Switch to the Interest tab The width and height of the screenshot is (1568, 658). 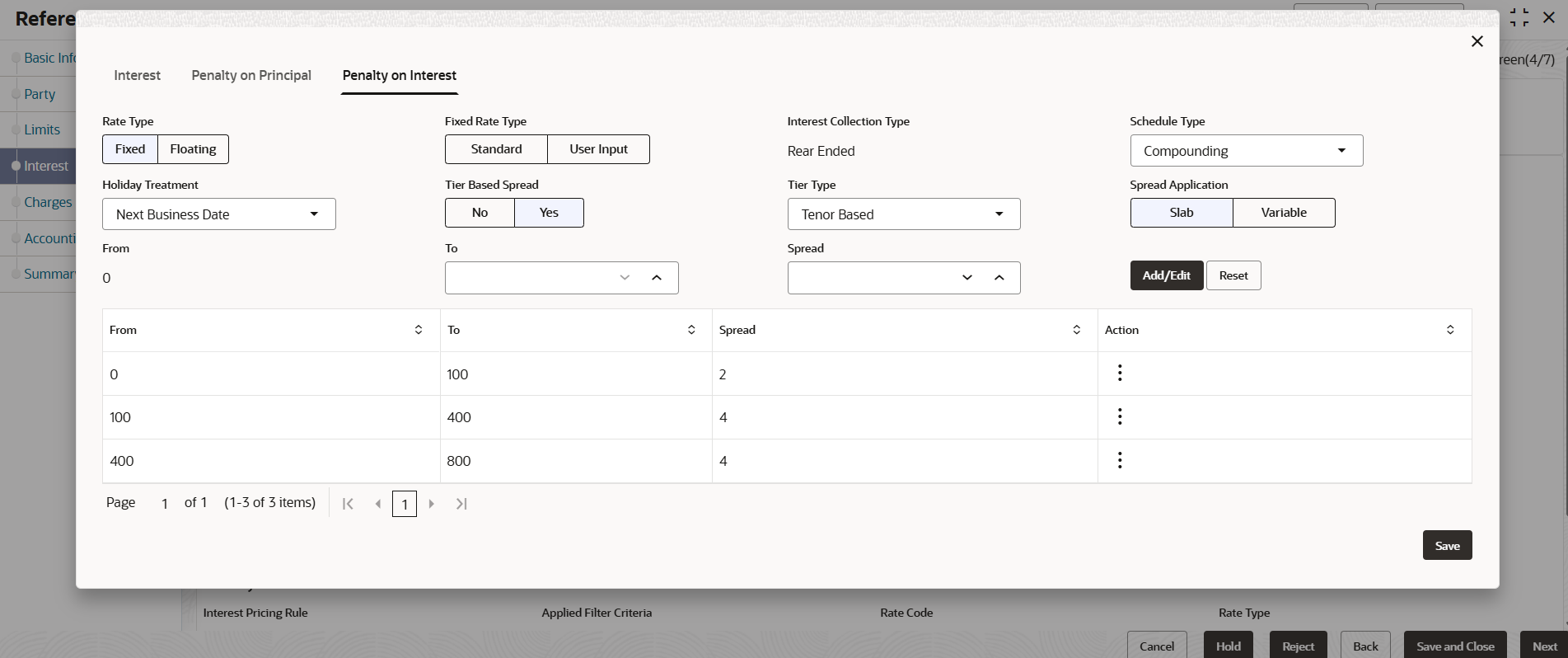coord(138,76)
